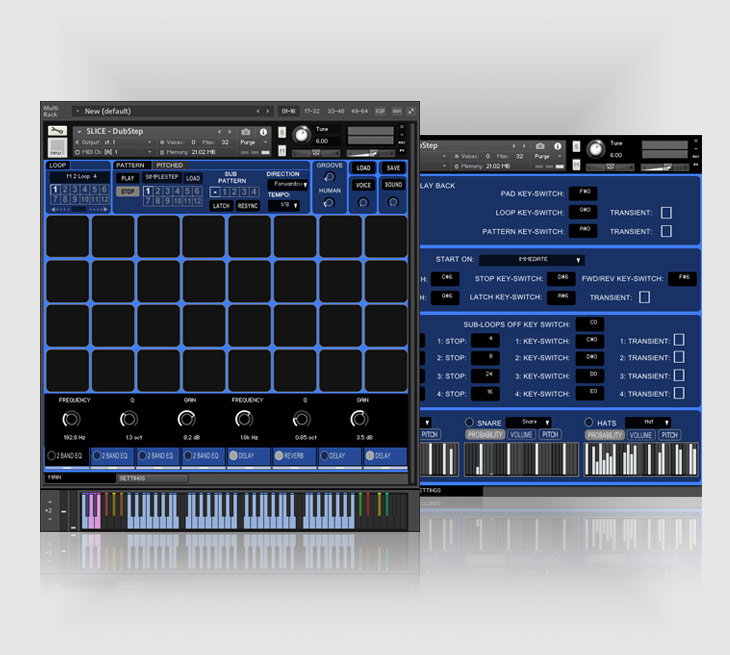Open the DIRECTION Forwards dropdown
Viewport: 730px width, 655px height.
[288, 184]
